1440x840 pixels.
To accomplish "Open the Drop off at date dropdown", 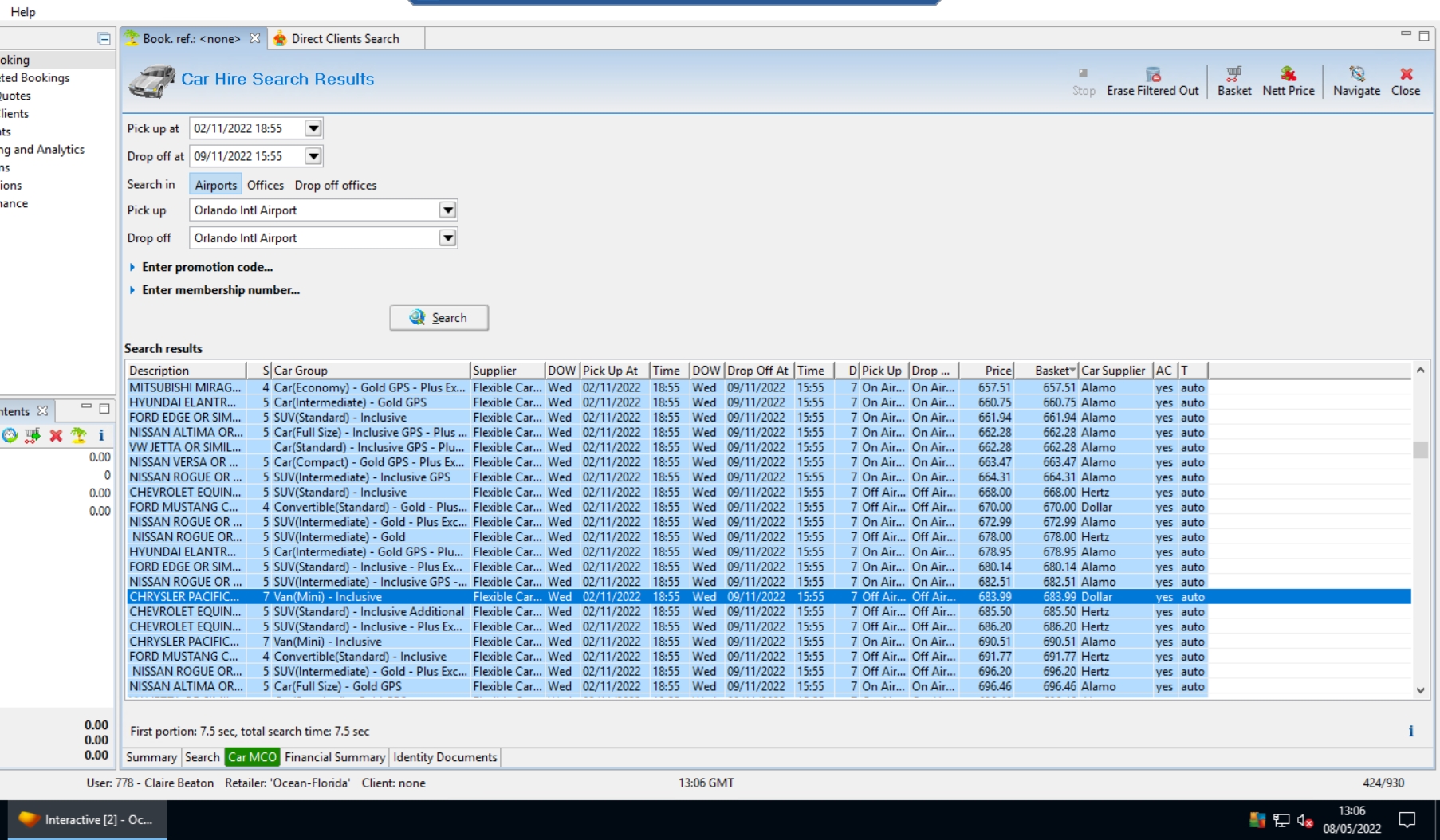I will 313,156.
